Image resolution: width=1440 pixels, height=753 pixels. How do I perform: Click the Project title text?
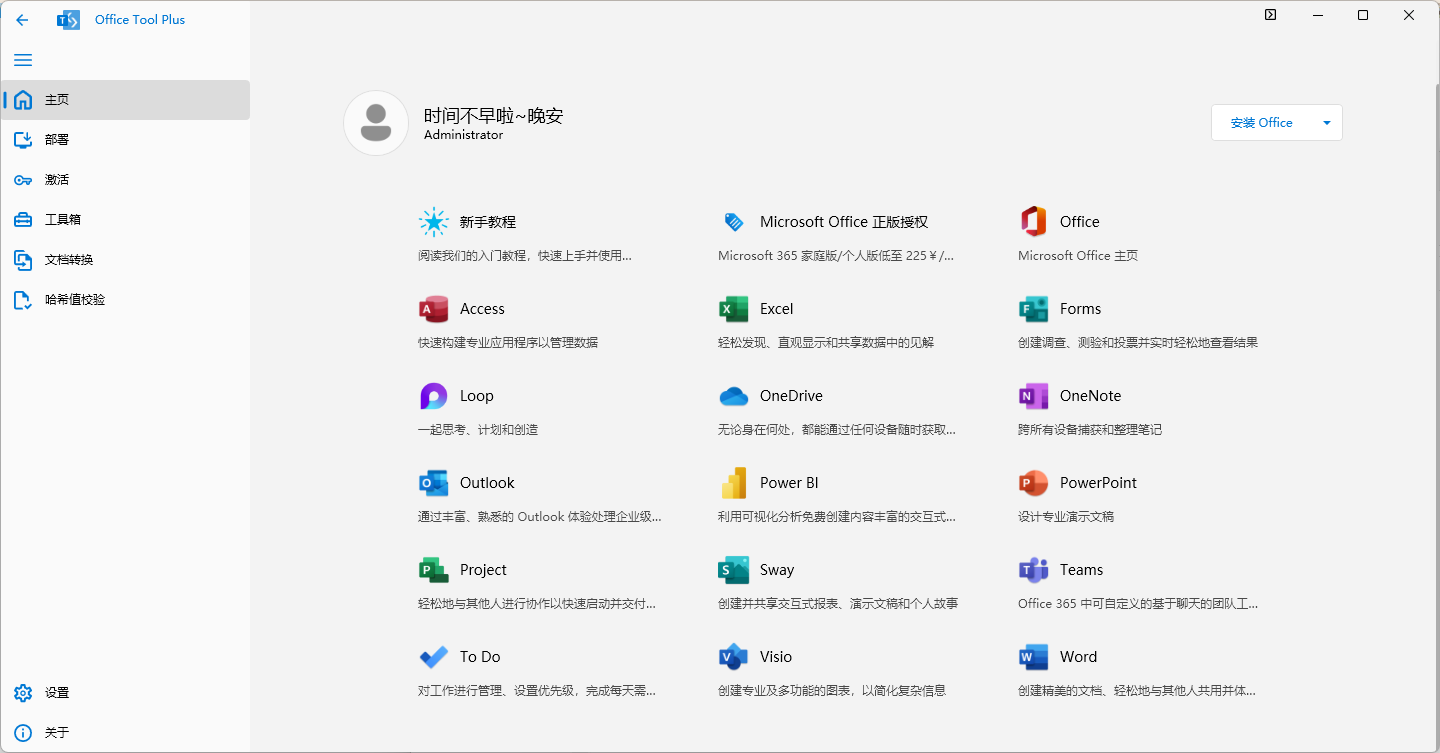(484, 570)
